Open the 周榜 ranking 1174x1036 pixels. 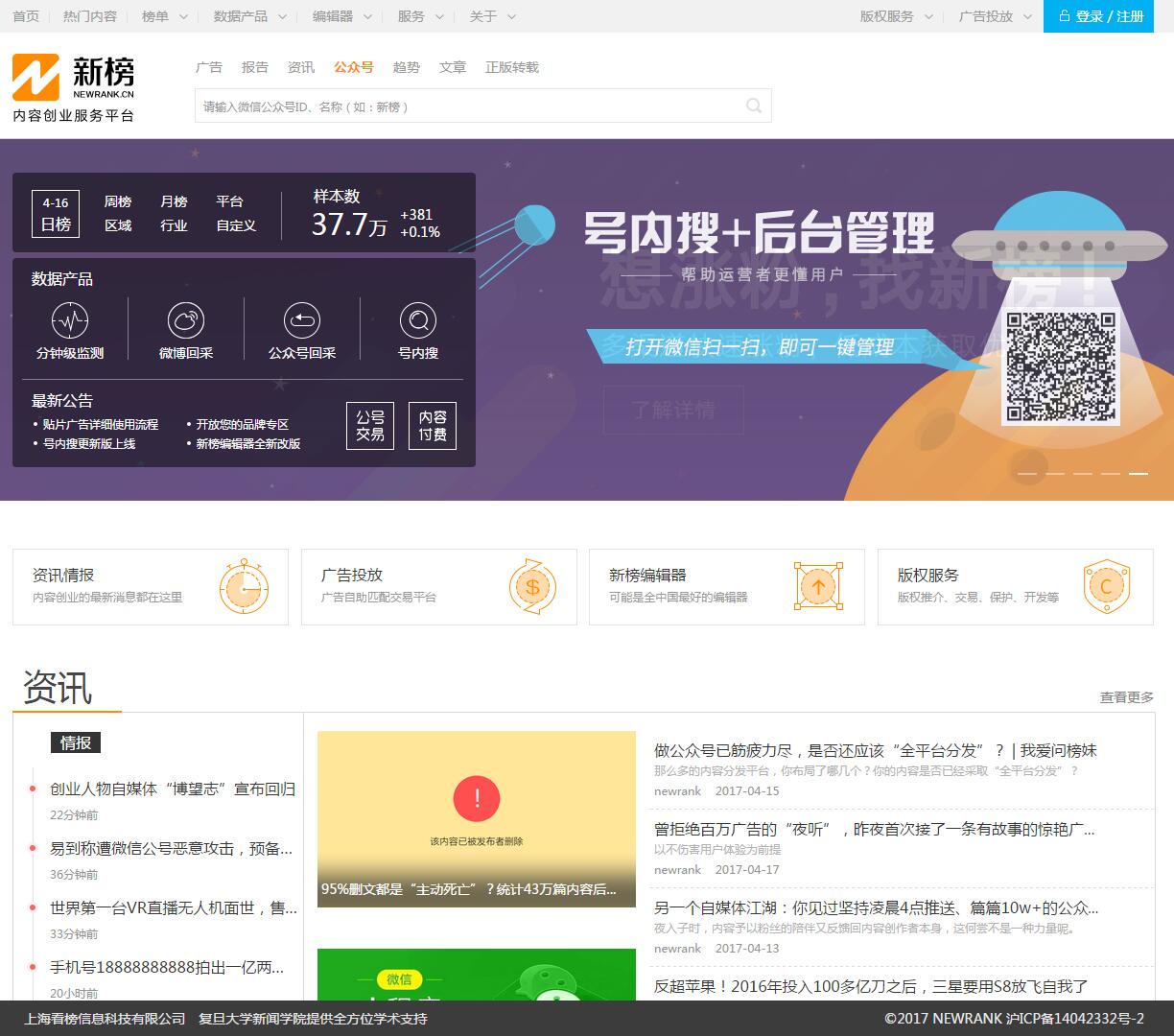[x=118, y=201]
